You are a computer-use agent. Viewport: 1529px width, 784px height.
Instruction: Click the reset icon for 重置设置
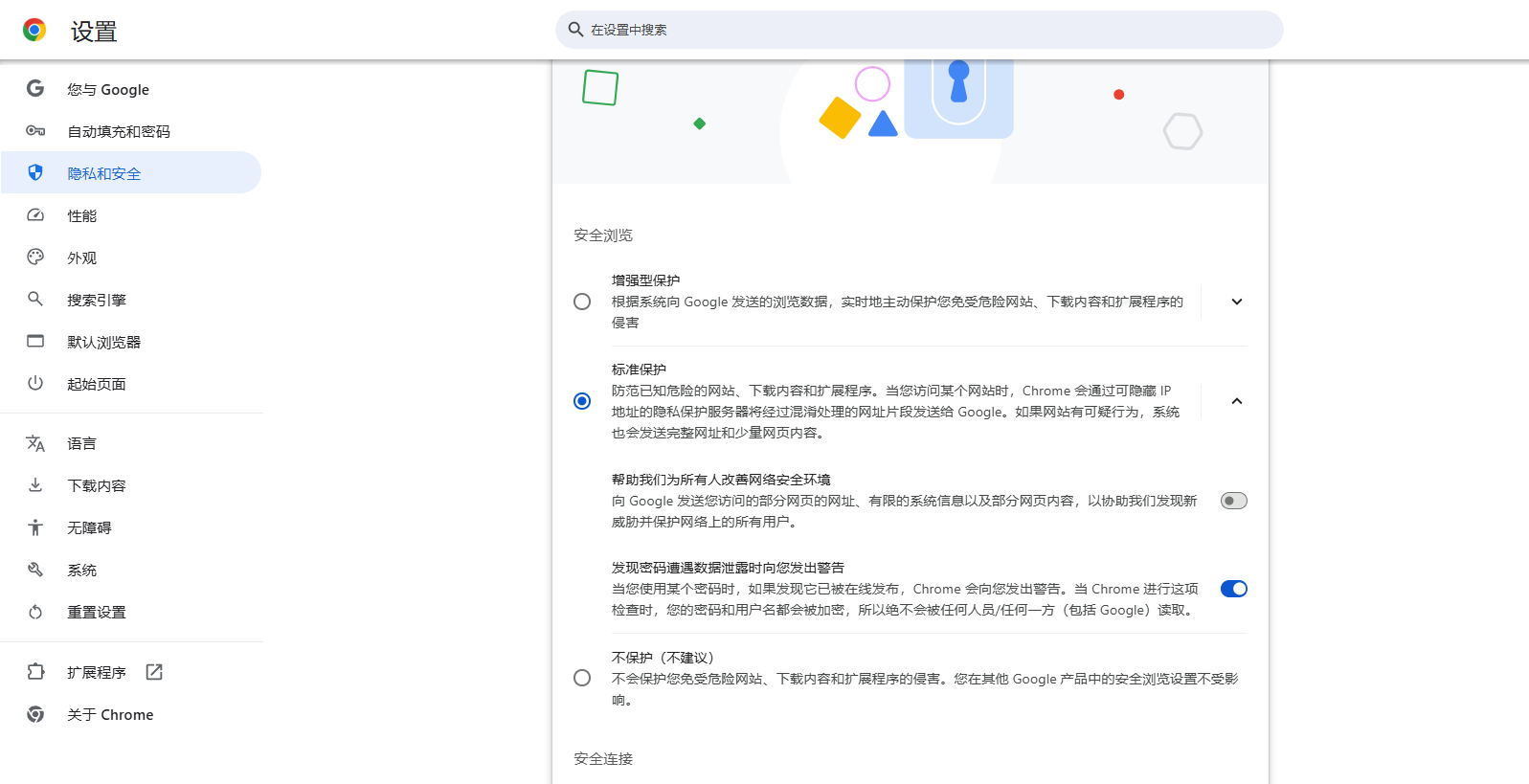pos(35,612)
